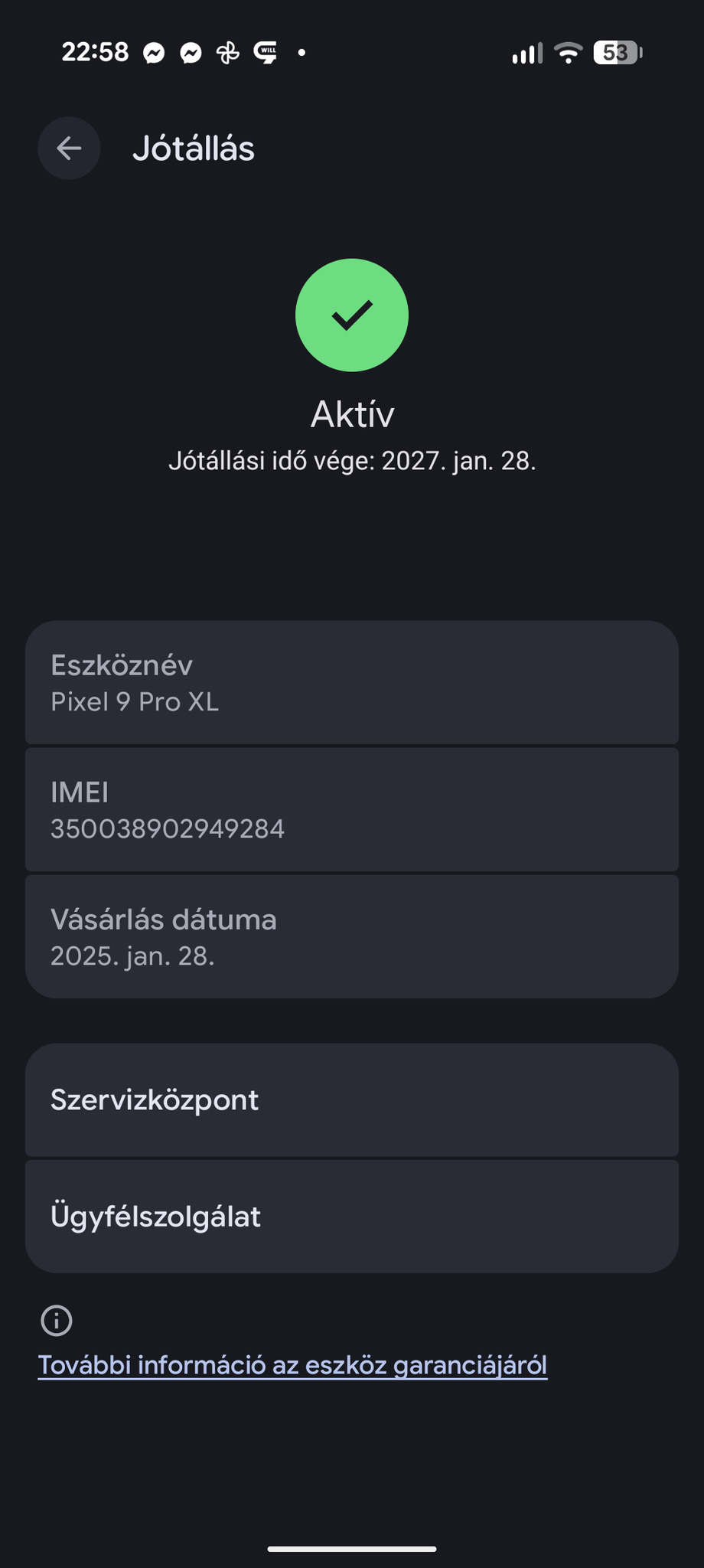Tap the back arrow button

(69, 149)
